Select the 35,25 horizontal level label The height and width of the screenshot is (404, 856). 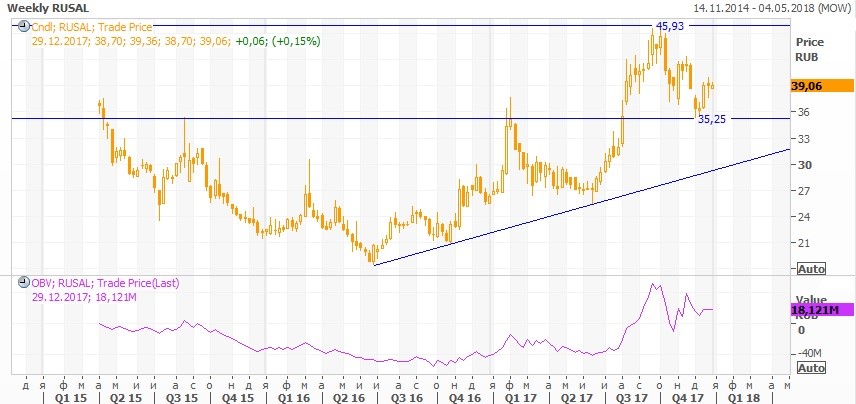(x=711, y=119)
